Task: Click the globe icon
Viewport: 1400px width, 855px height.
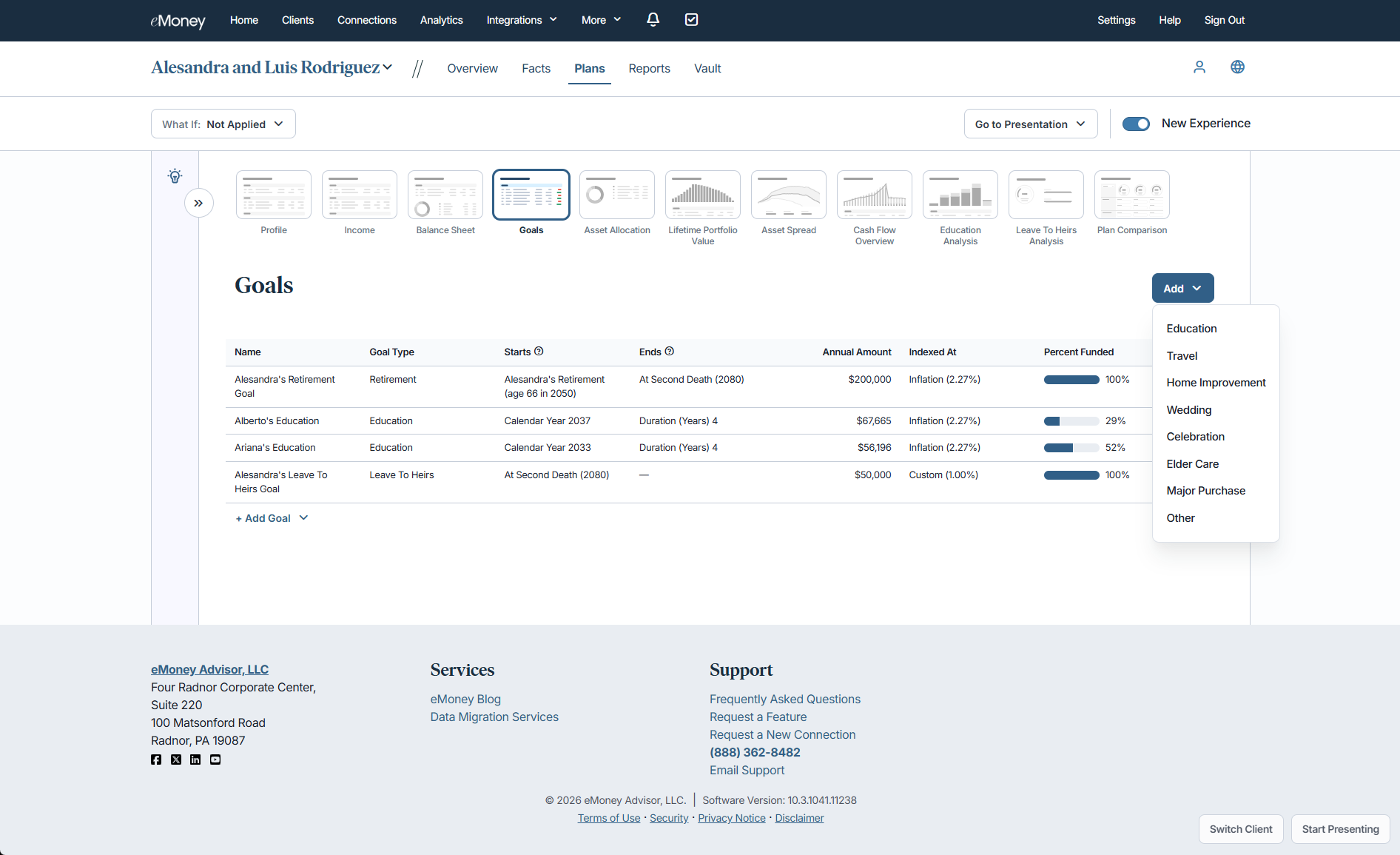Action: pos(1237,67)
